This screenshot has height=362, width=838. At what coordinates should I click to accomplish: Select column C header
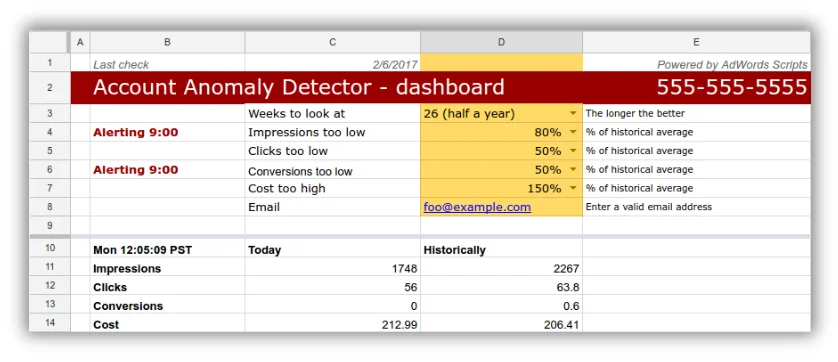point(332,42)
